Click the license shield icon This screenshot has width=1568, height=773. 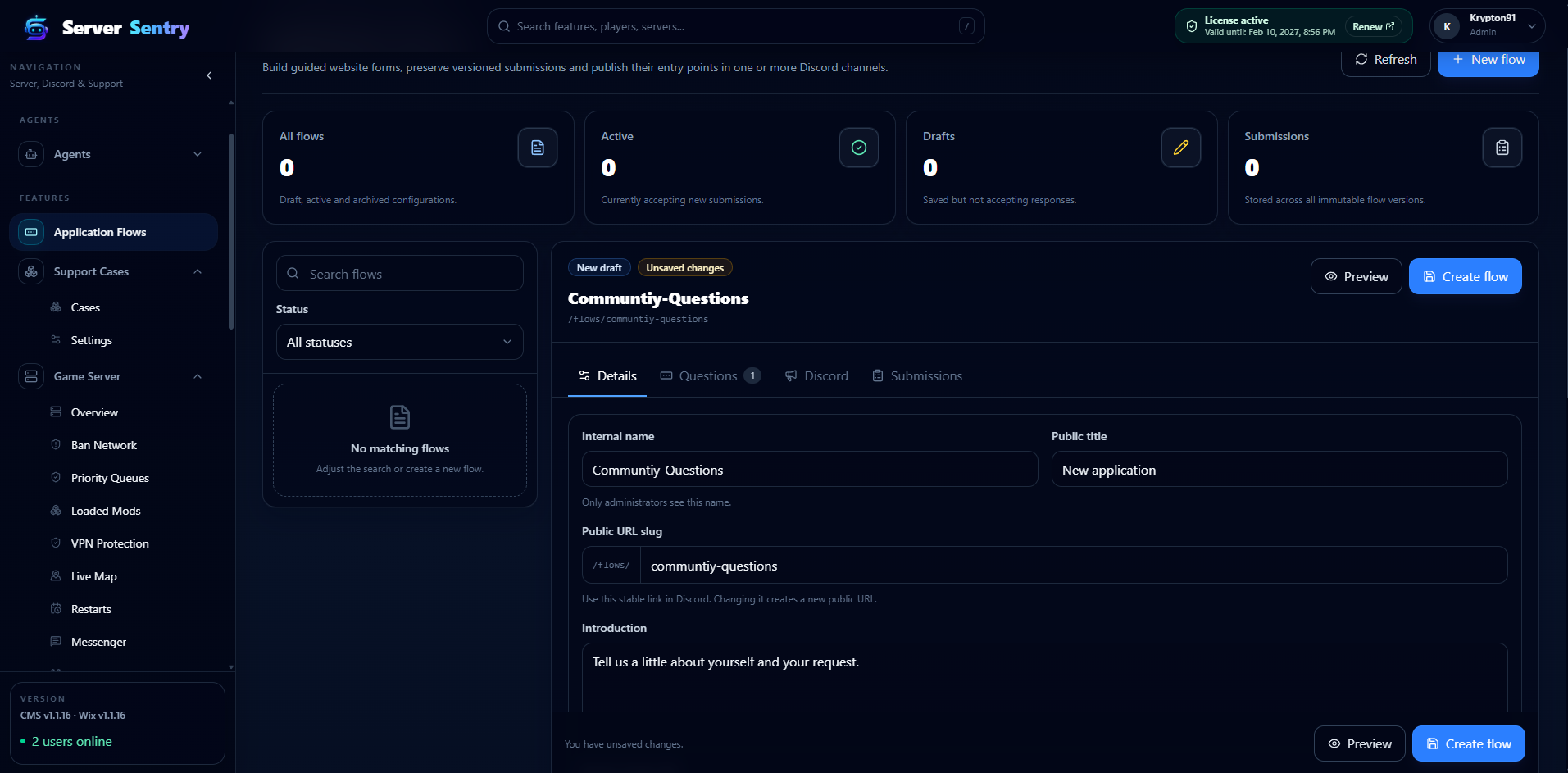(1192, 26)
